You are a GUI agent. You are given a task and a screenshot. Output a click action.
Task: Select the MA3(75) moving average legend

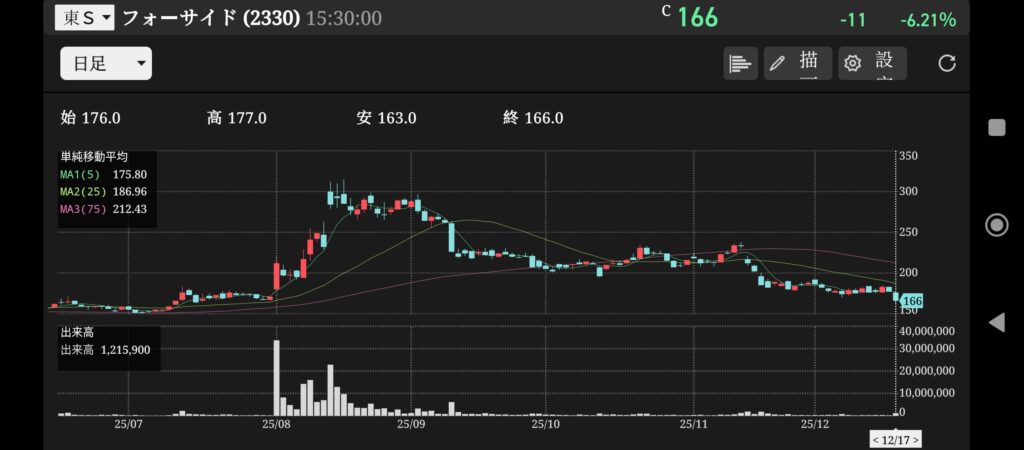[104, 208]
